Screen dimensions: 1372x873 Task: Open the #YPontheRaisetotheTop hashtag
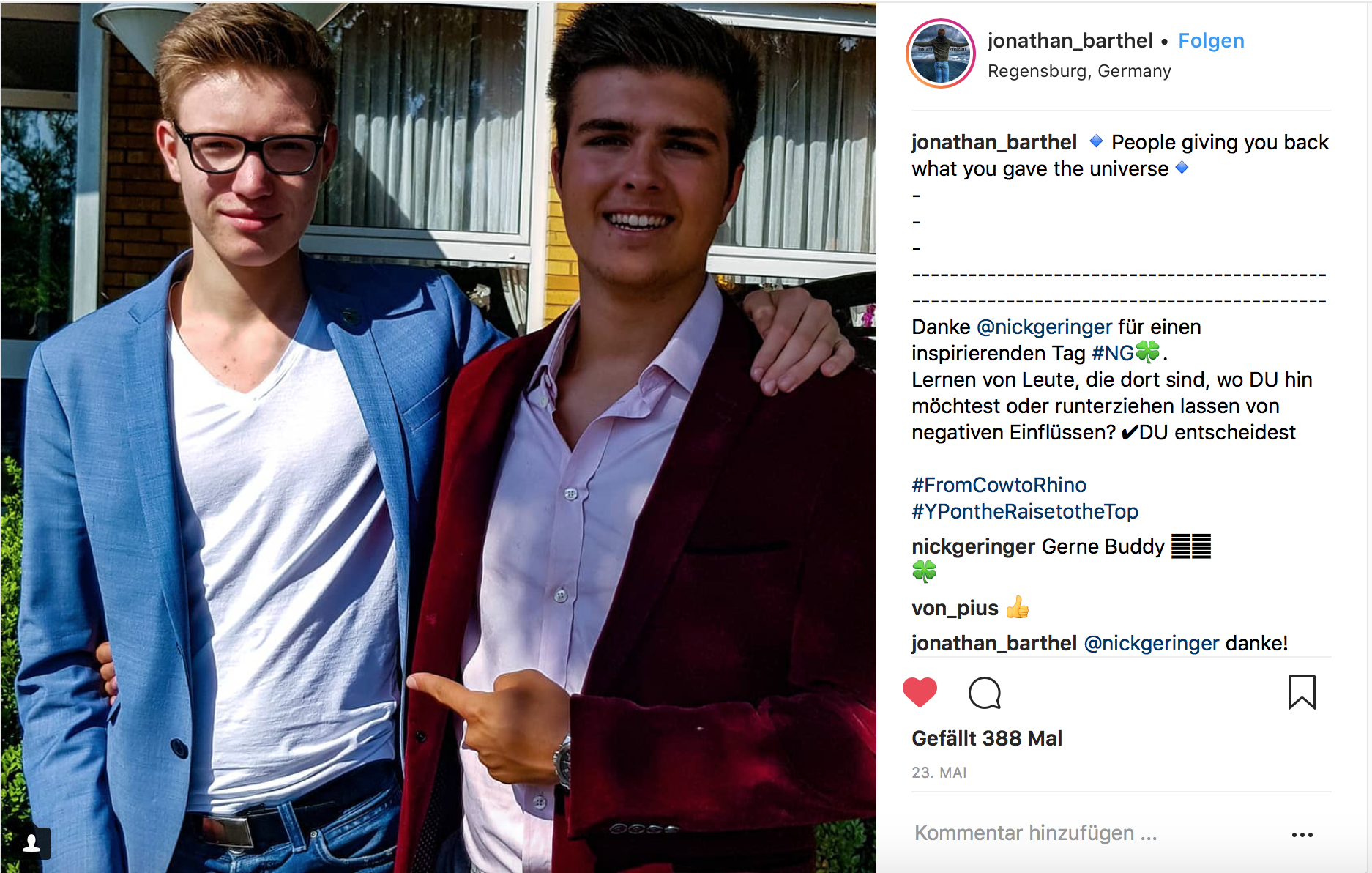[x=1025, y=511]
